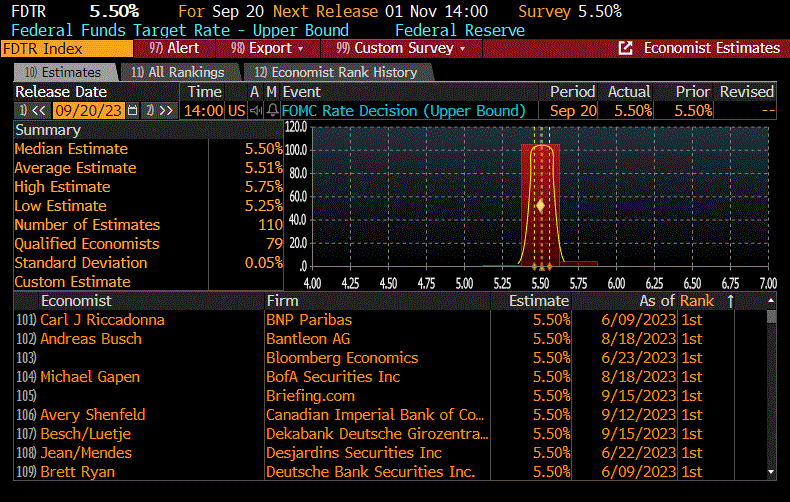Viewport: 790px width, 502px height.
Task: Select Median Estimate summary row
Action: (x=149, y=149)
